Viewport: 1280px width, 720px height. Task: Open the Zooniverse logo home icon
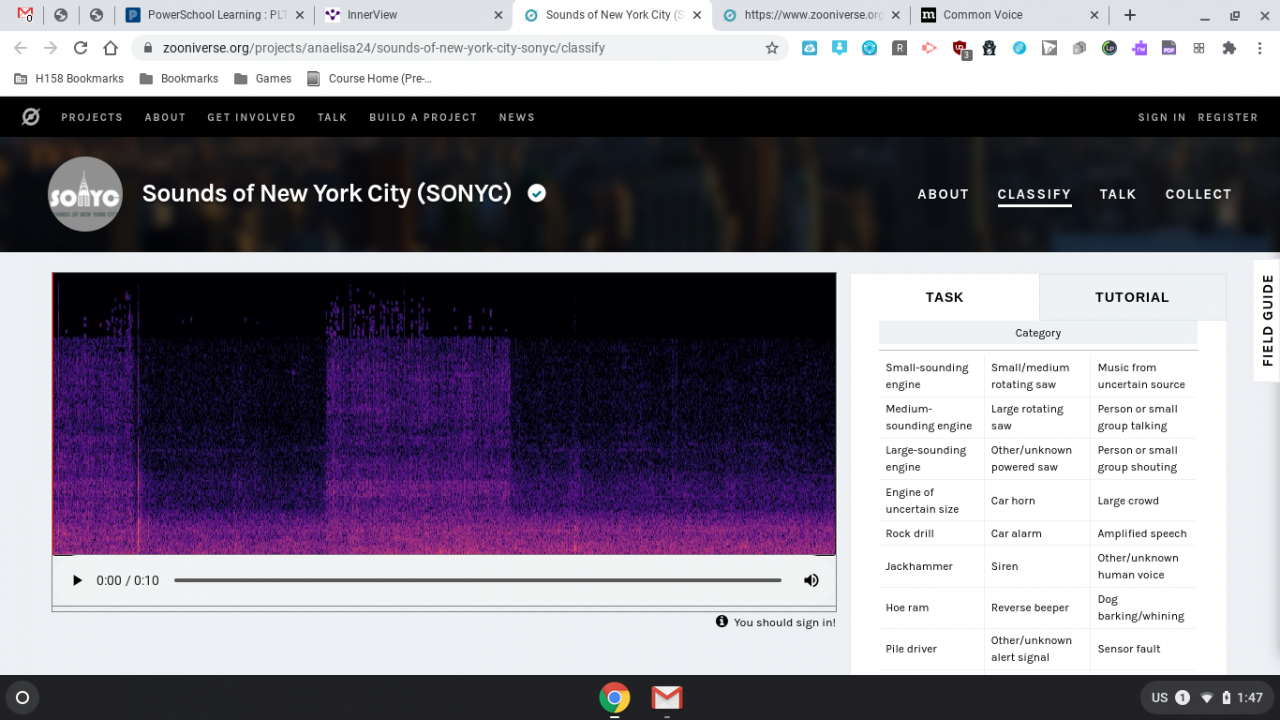[31, 117]
